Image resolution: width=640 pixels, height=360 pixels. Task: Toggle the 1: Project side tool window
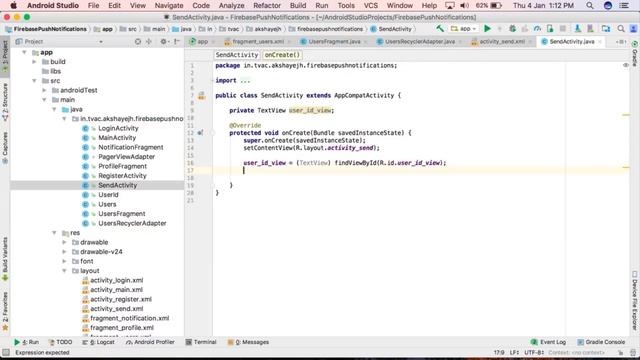pyautogui.click(x=5, y=56)
